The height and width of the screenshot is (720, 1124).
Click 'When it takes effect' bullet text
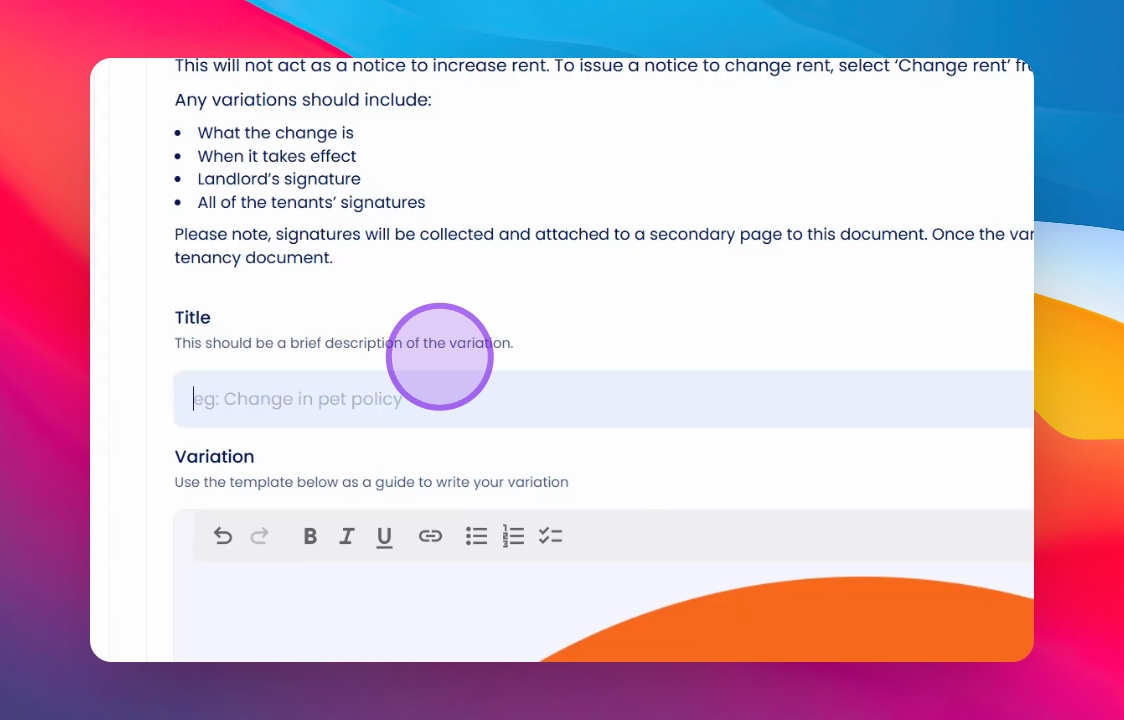point(277,156)
